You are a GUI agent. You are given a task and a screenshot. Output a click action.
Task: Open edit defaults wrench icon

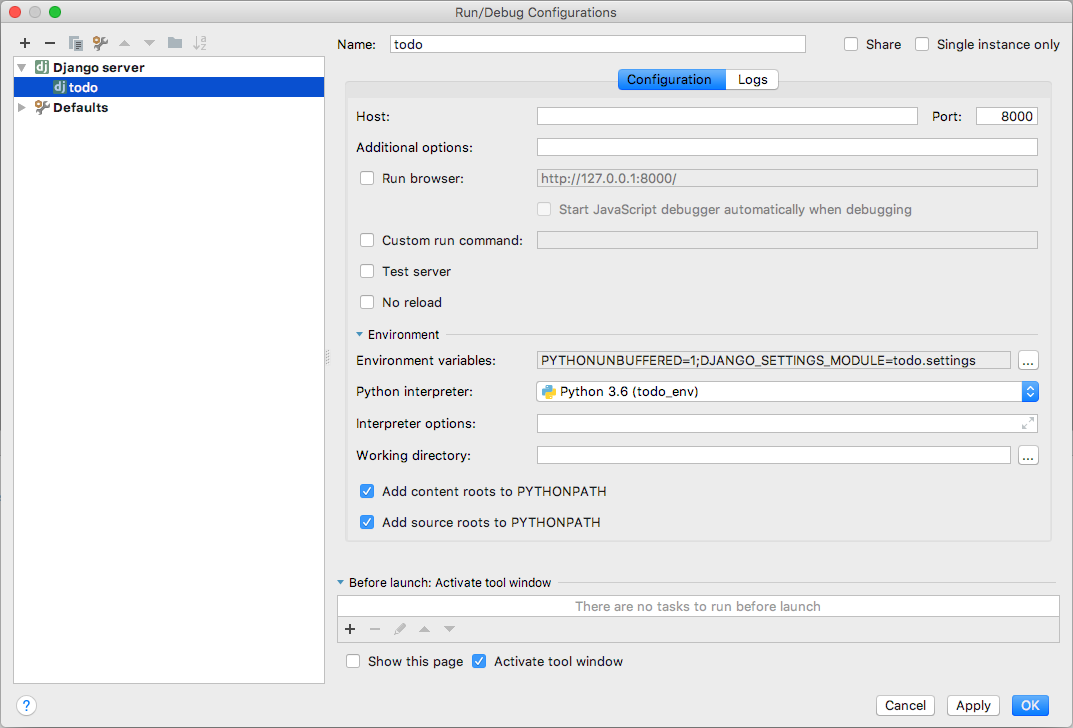pyautogui.click(x=101, y=43)
